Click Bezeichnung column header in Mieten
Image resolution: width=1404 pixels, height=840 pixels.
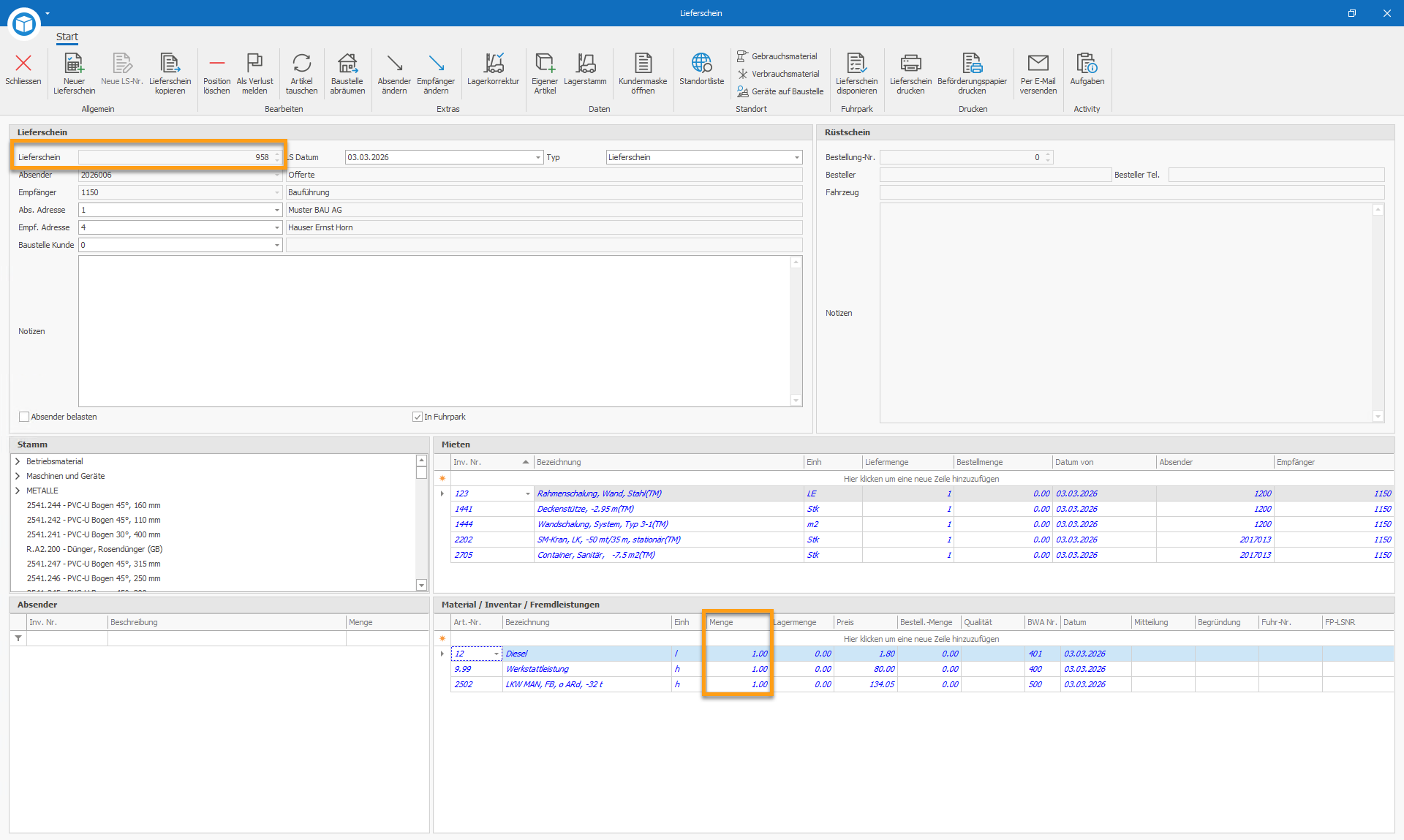tap(668, 462)
